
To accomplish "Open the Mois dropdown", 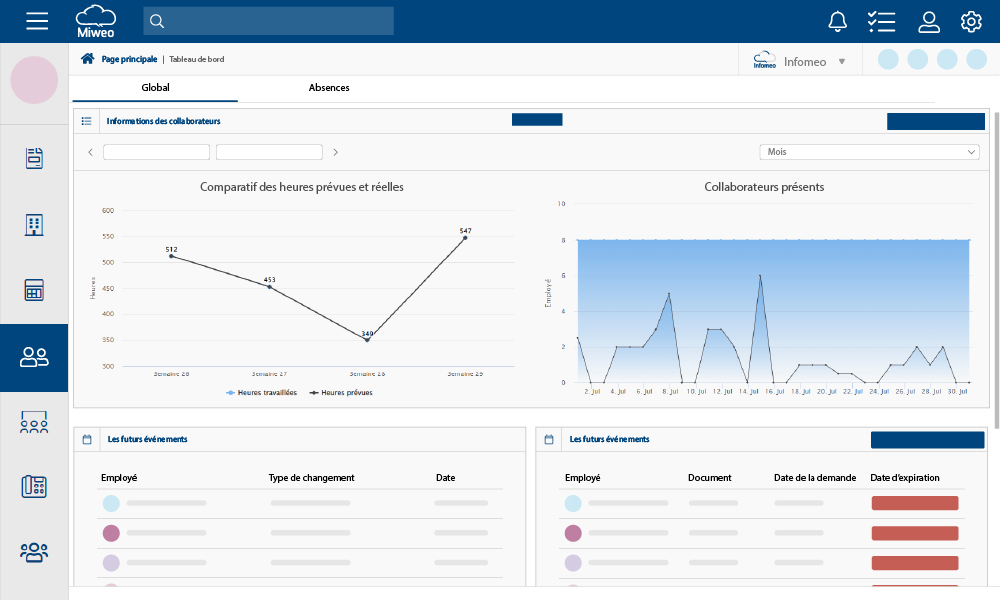I will coord(868,151).
